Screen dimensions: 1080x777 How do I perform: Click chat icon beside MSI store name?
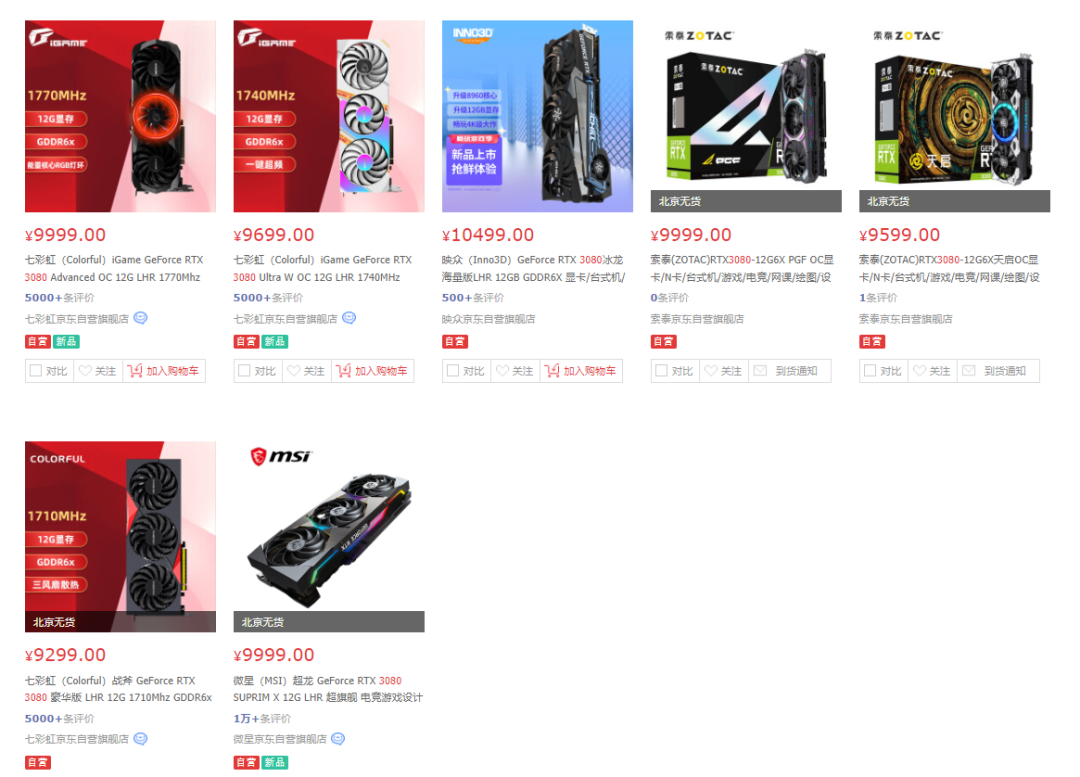point(338,739)
